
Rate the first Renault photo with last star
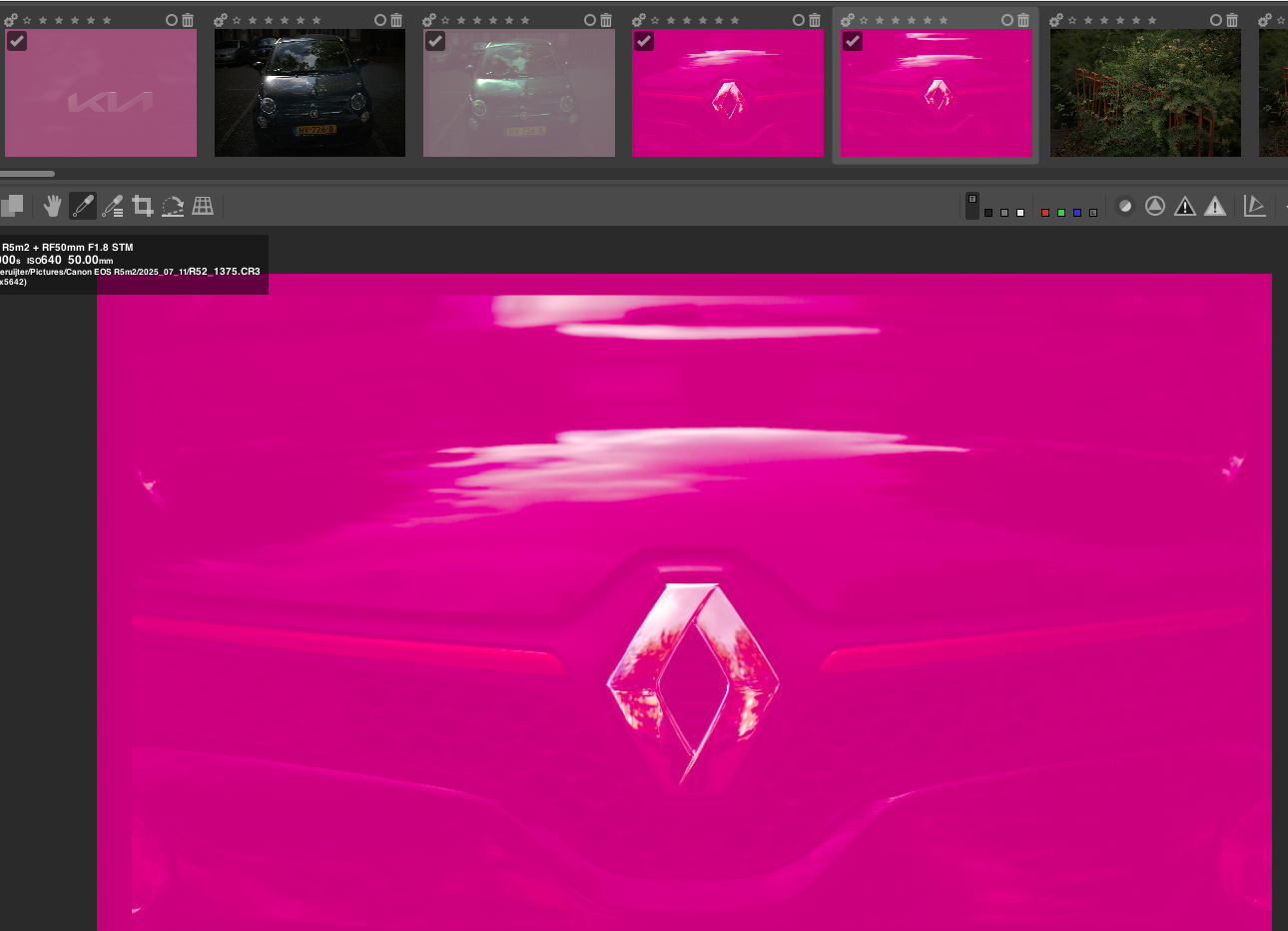735,20
